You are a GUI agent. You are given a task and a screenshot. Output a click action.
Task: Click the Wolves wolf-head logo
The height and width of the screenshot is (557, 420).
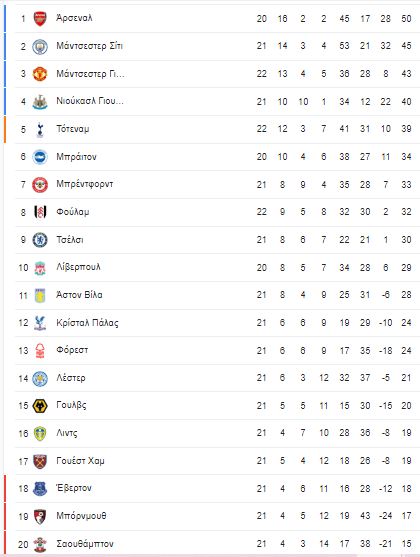pos(40,406)
